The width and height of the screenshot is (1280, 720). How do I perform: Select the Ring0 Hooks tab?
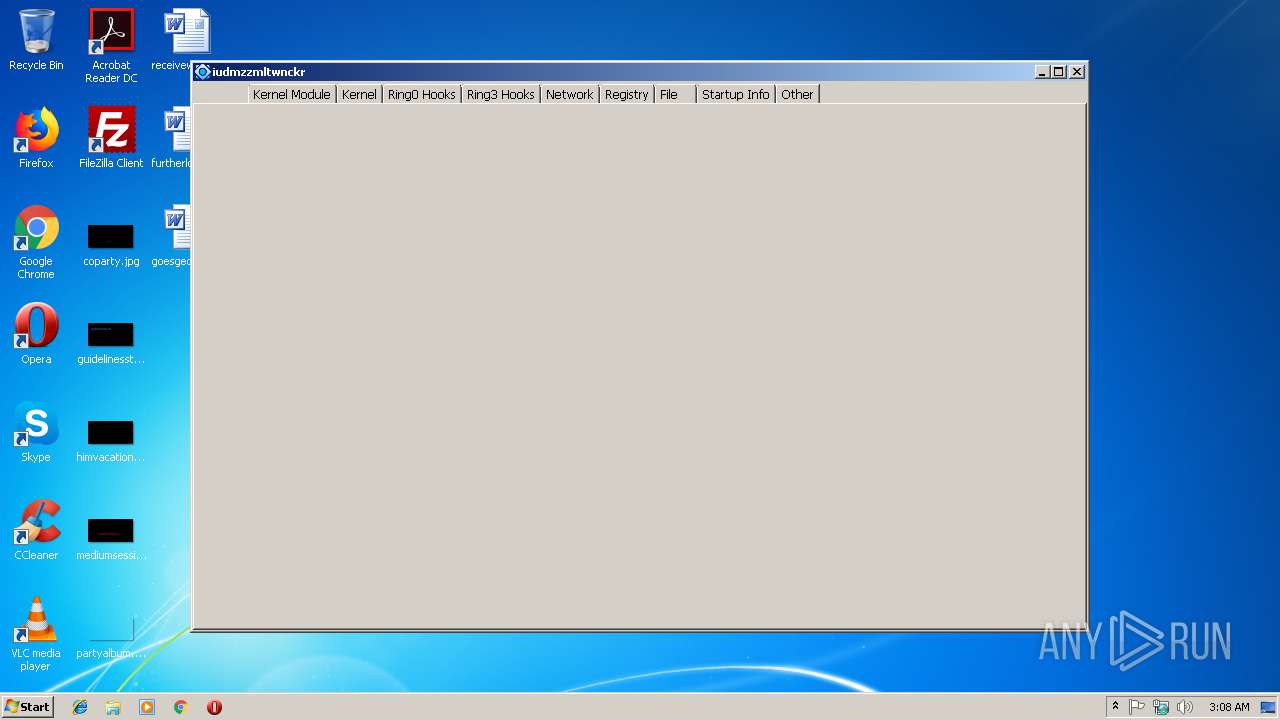click(x=421, y=94)
